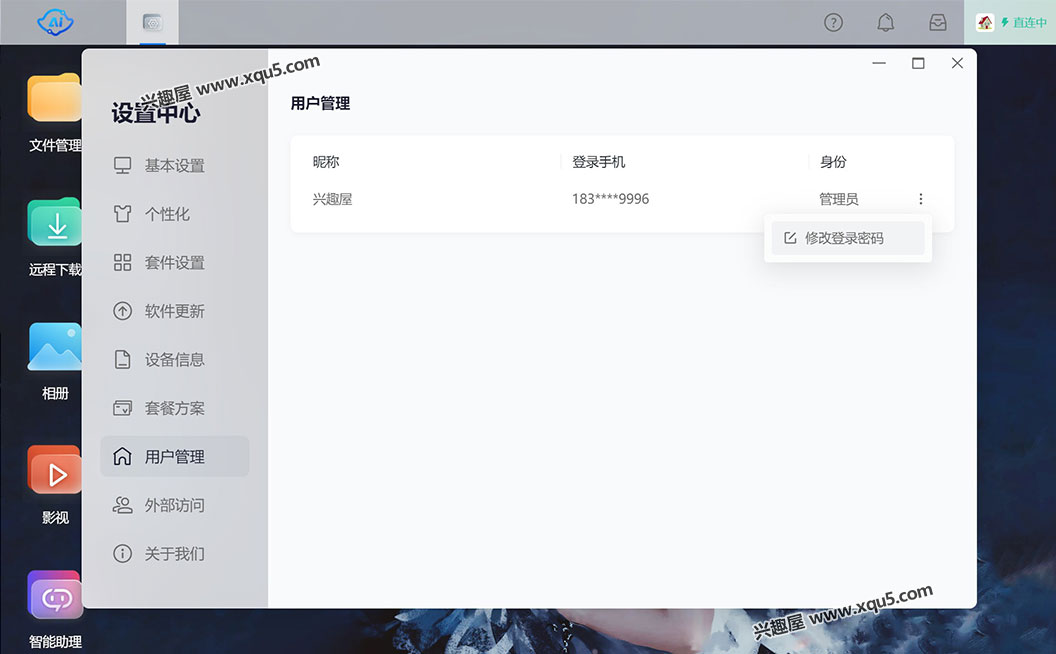
Task: Click the home icon beside 用户管理
Action: point(123,457)
